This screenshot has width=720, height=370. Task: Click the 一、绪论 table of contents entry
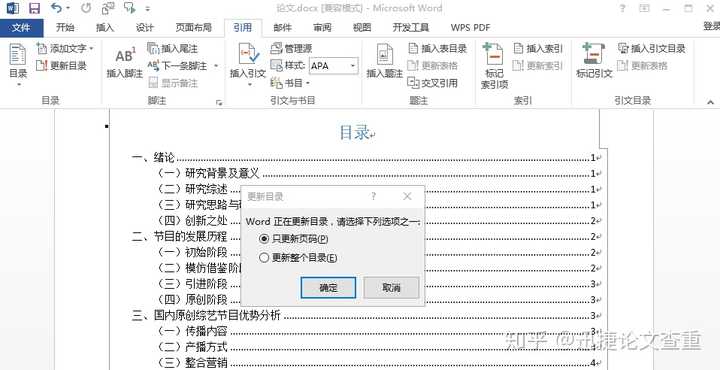tap(366, 158)
